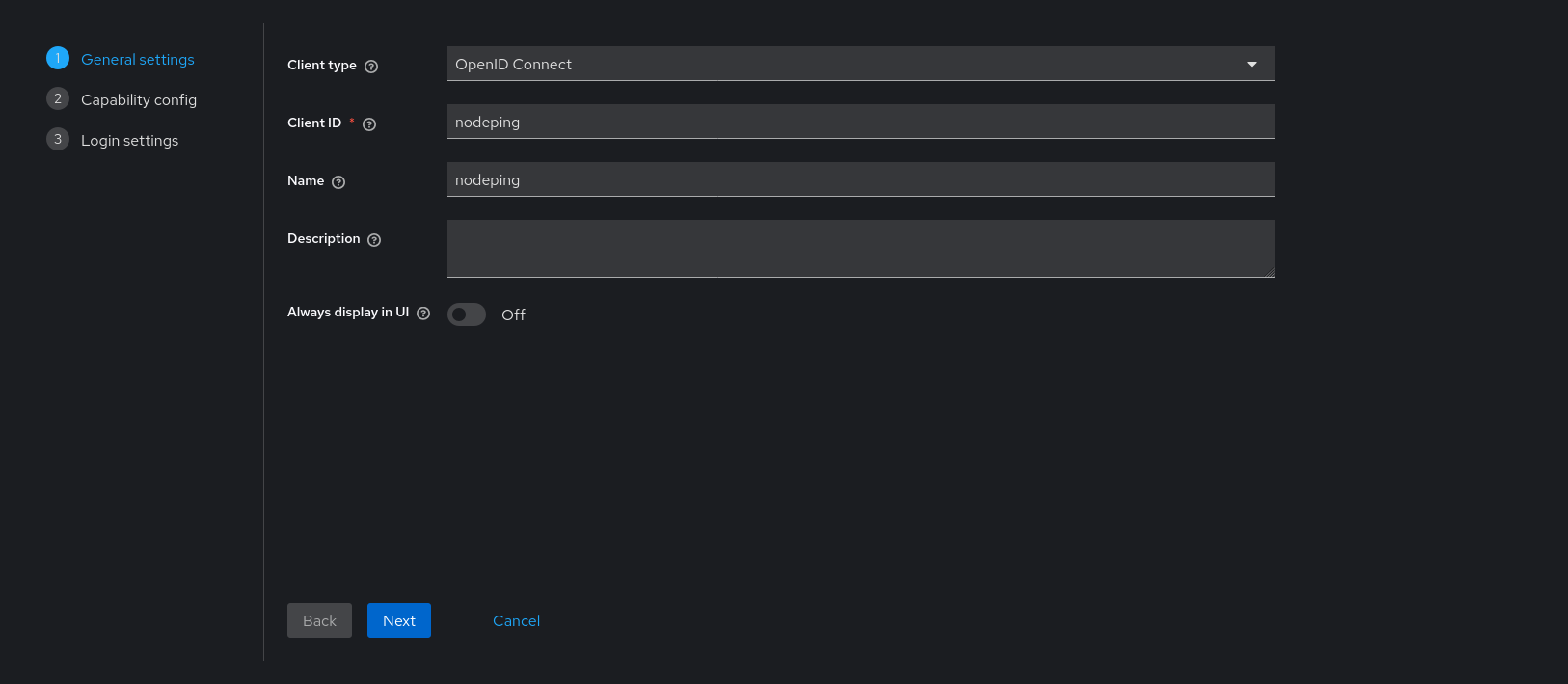
Task: Enable the Always display in UI switch
Action: tap(467, 315)
